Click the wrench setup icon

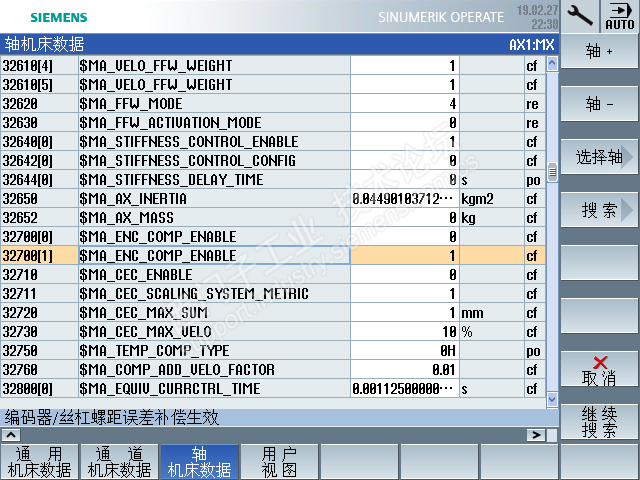579,16
